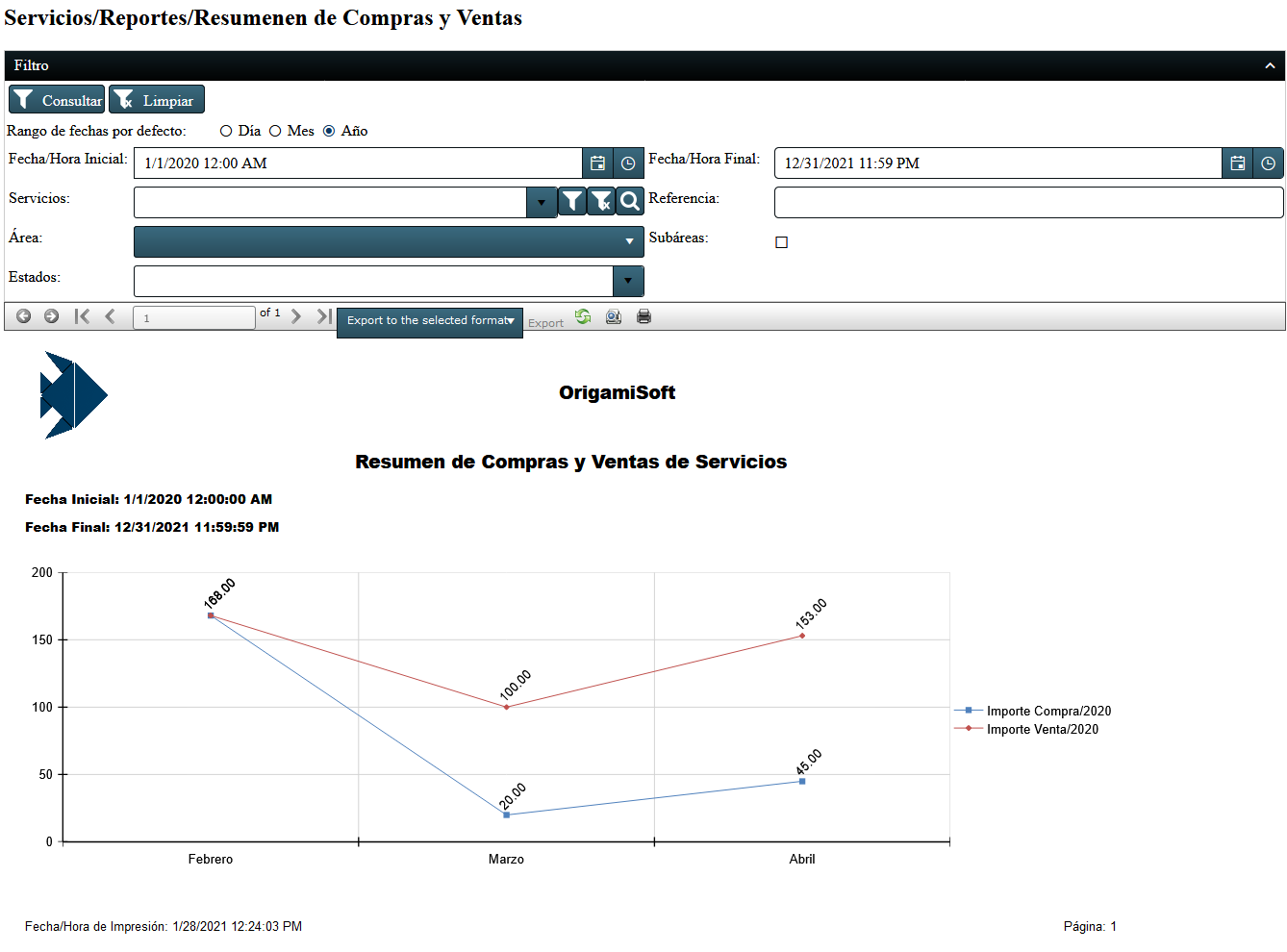
Task: Click the page number input box
Action: click(194, 317)
